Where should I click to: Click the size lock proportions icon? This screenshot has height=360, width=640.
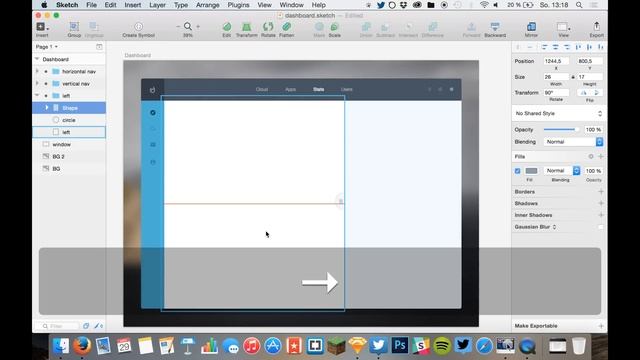tap(573, 77)
